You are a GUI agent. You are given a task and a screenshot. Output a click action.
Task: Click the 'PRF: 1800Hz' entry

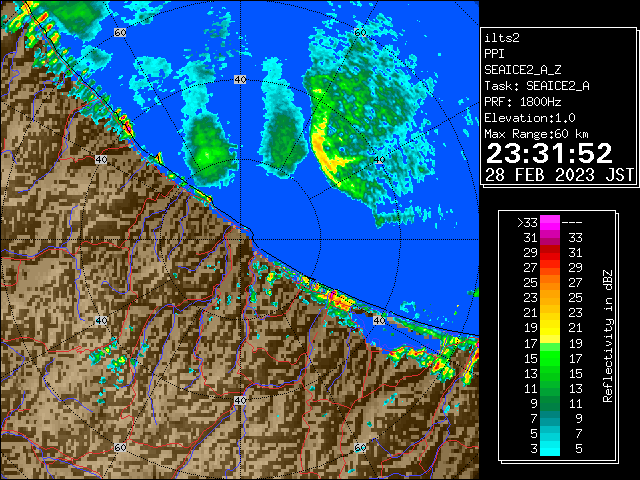pos(523,102)
